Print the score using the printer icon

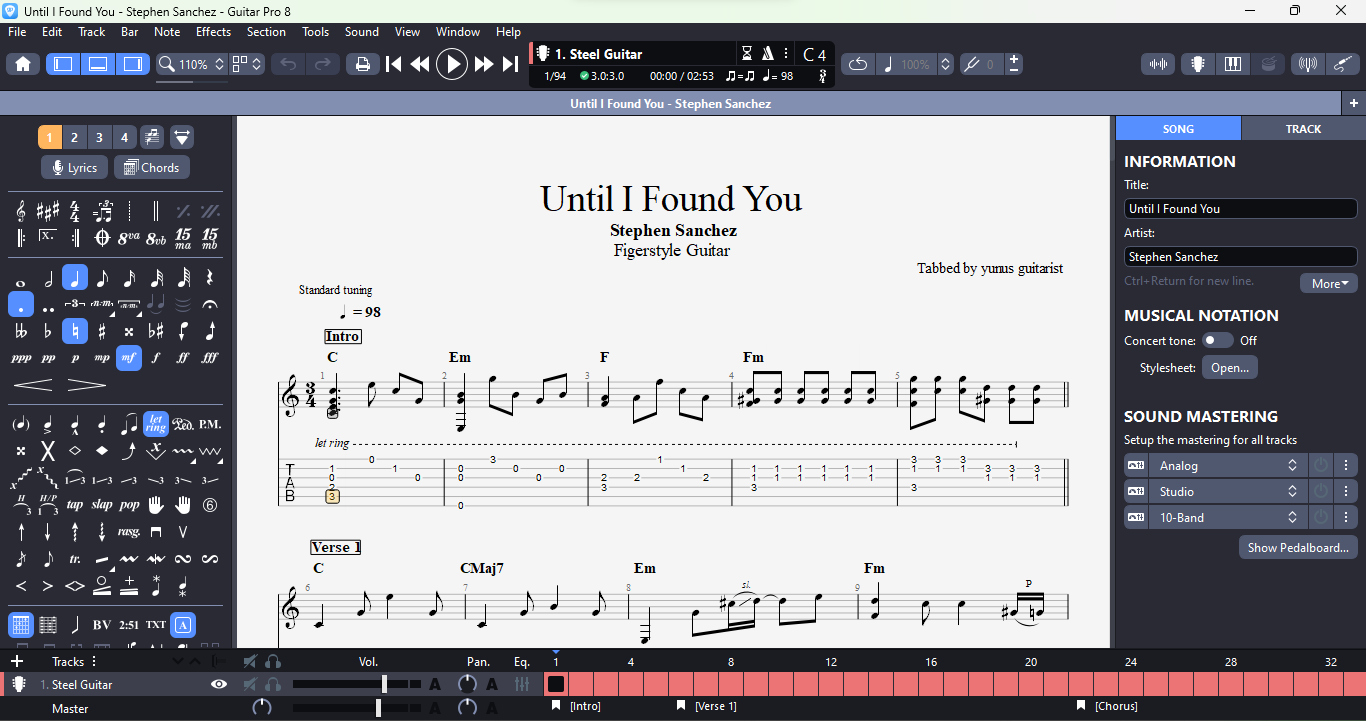pos(362,64)
